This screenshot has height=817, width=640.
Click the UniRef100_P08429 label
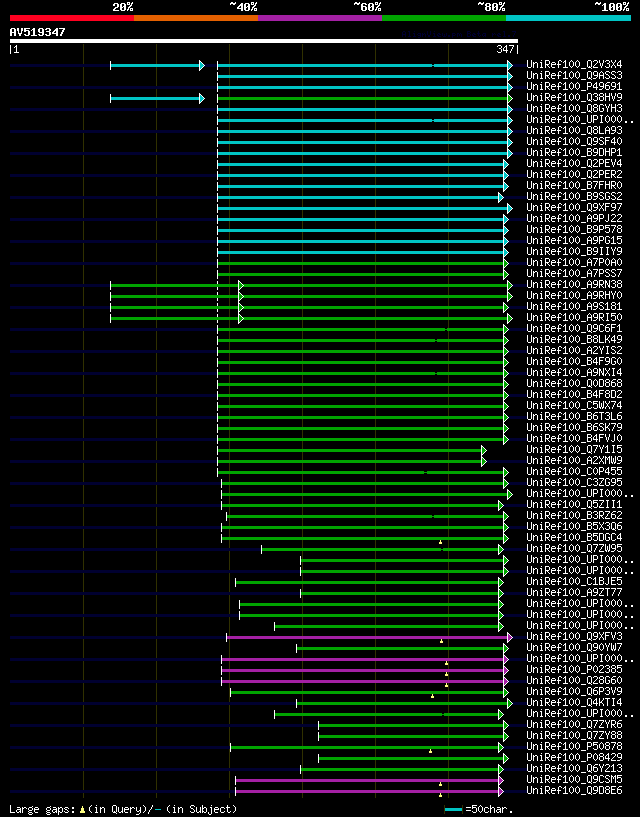pyautogui.click(x=574, y=757)
